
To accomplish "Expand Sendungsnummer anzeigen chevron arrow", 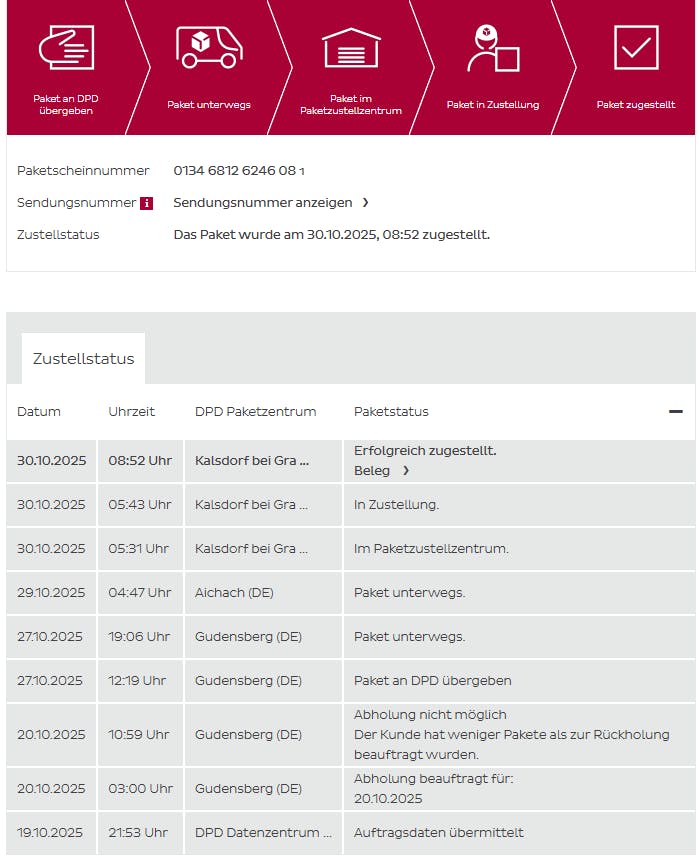I will coord(366,203).
